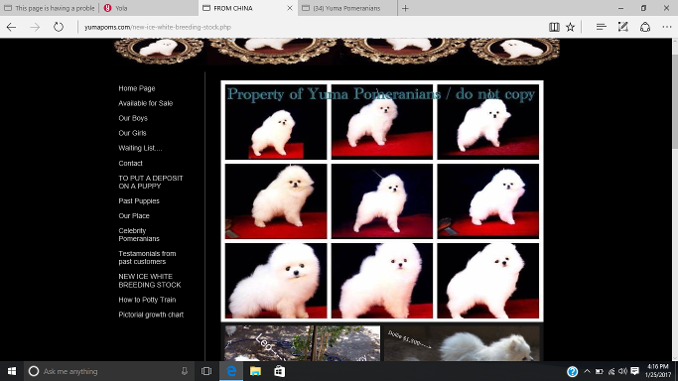Open Edge More actions ellipsis menu

pyautogui.click(x=667, y=27)
